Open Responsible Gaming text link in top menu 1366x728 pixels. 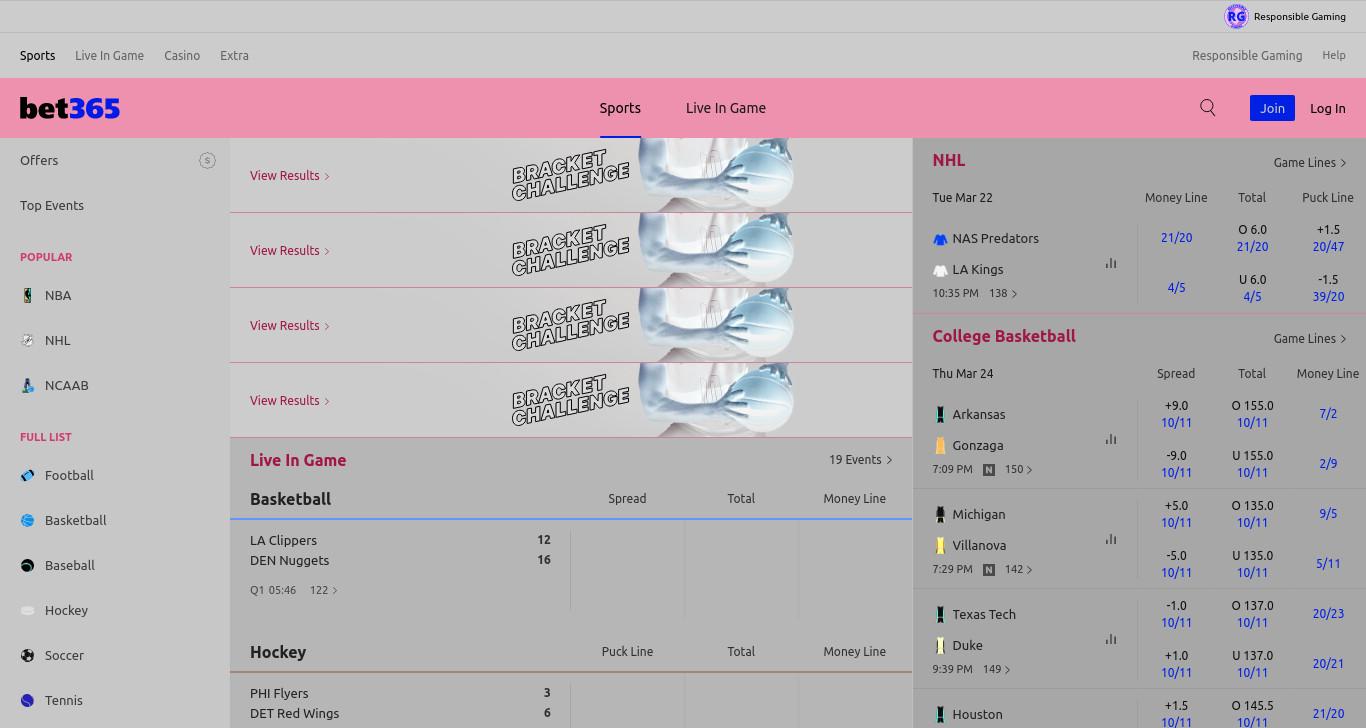1247,56
